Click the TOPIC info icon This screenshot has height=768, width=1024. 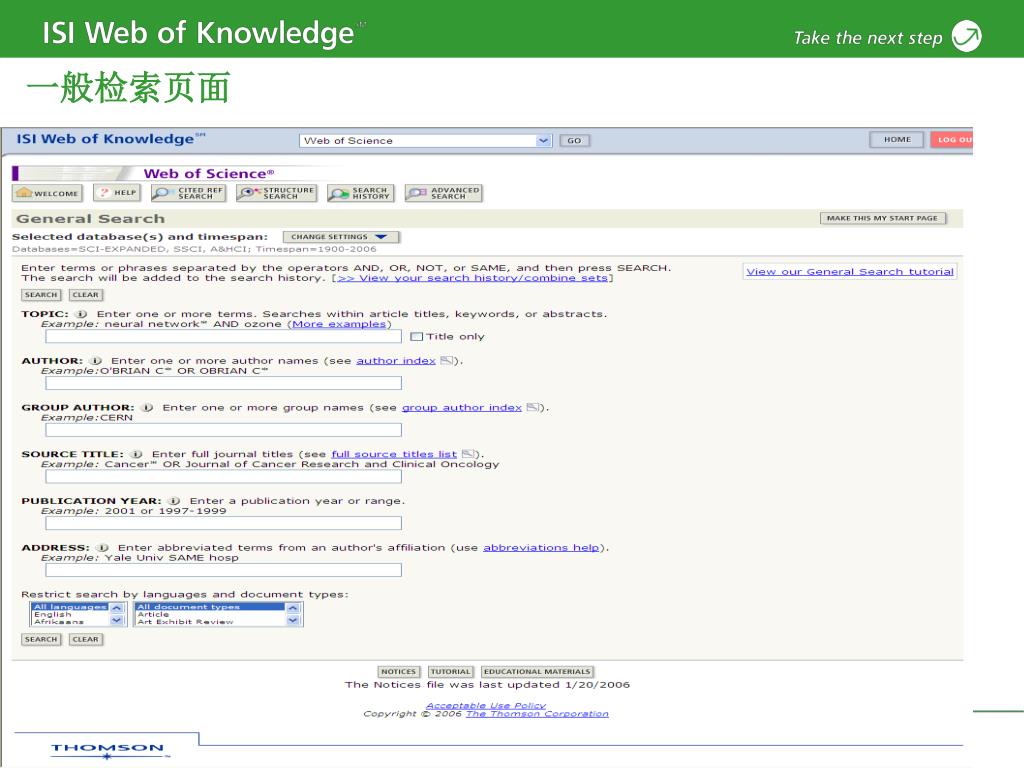[x=82, y=314]
